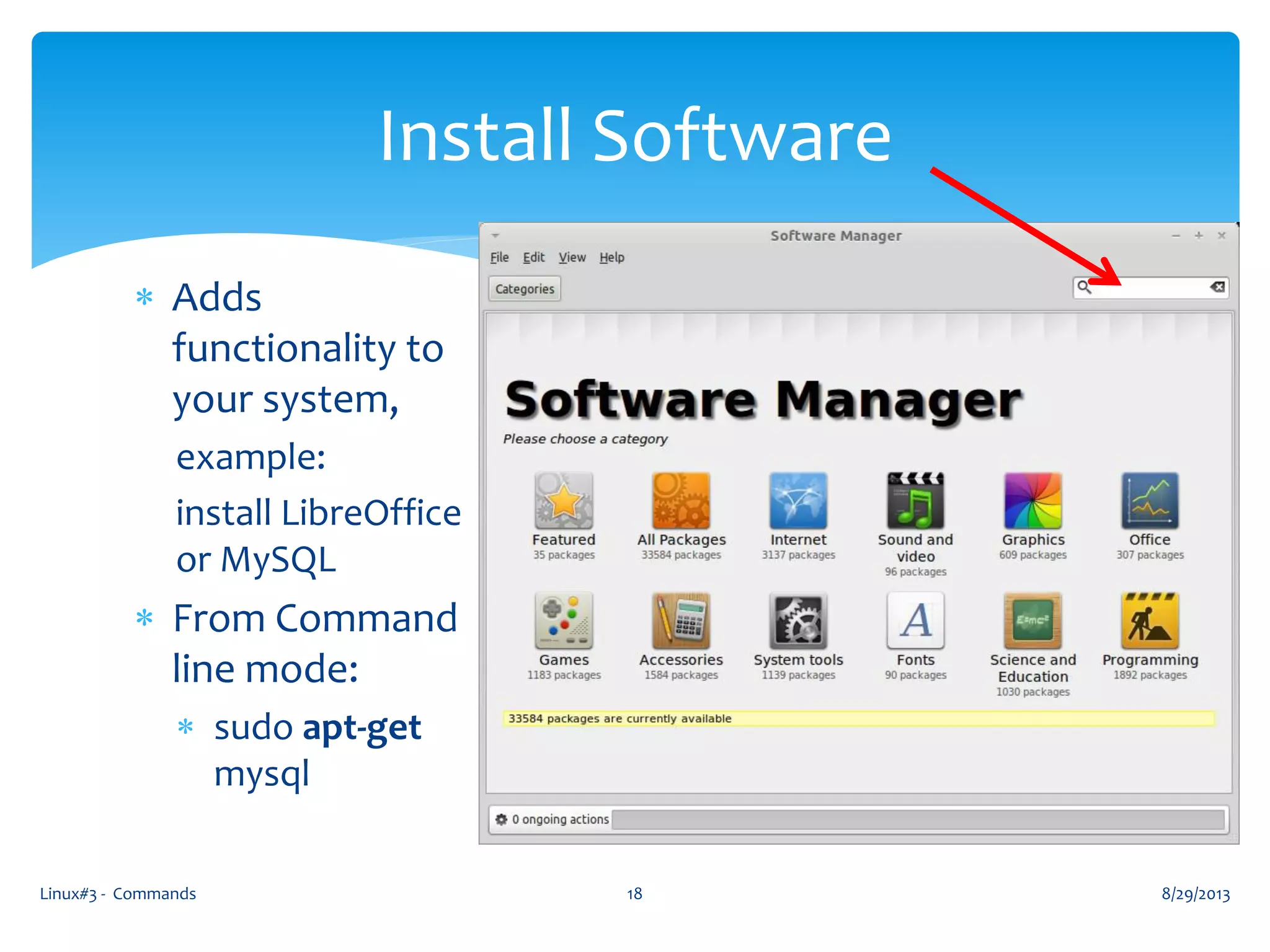1270x952 pixels.
Task: Open the Science and Education chalkboard icon
Action: coord(1032,620)
